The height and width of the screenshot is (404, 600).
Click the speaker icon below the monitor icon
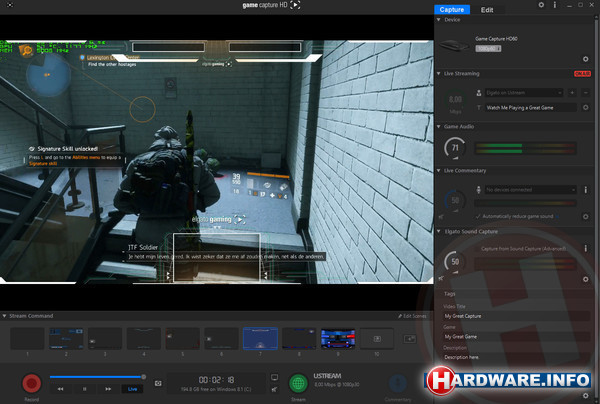[274, 389]
